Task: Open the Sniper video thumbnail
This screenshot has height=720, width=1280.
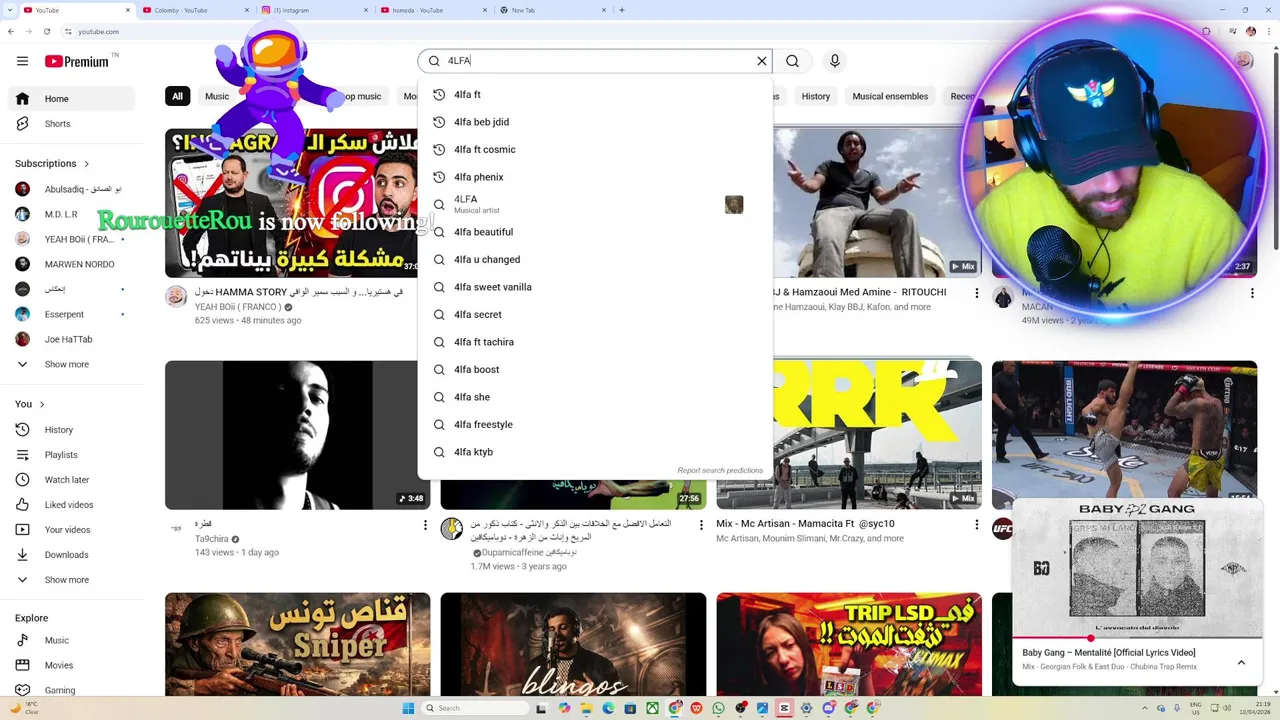Action: pos(298,644)
